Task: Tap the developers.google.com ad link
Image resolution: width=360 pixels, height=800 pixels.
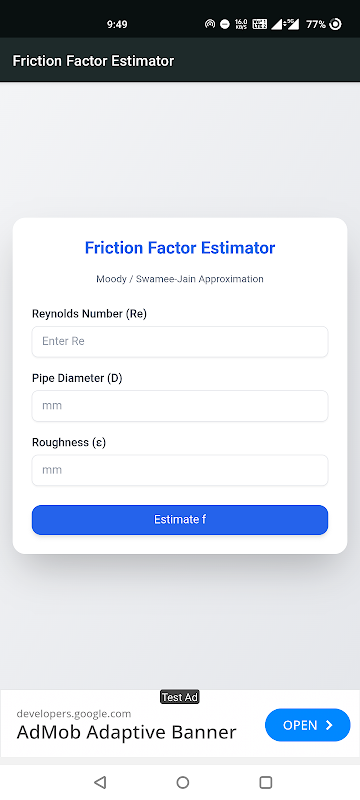Action: tap(74, 713)
